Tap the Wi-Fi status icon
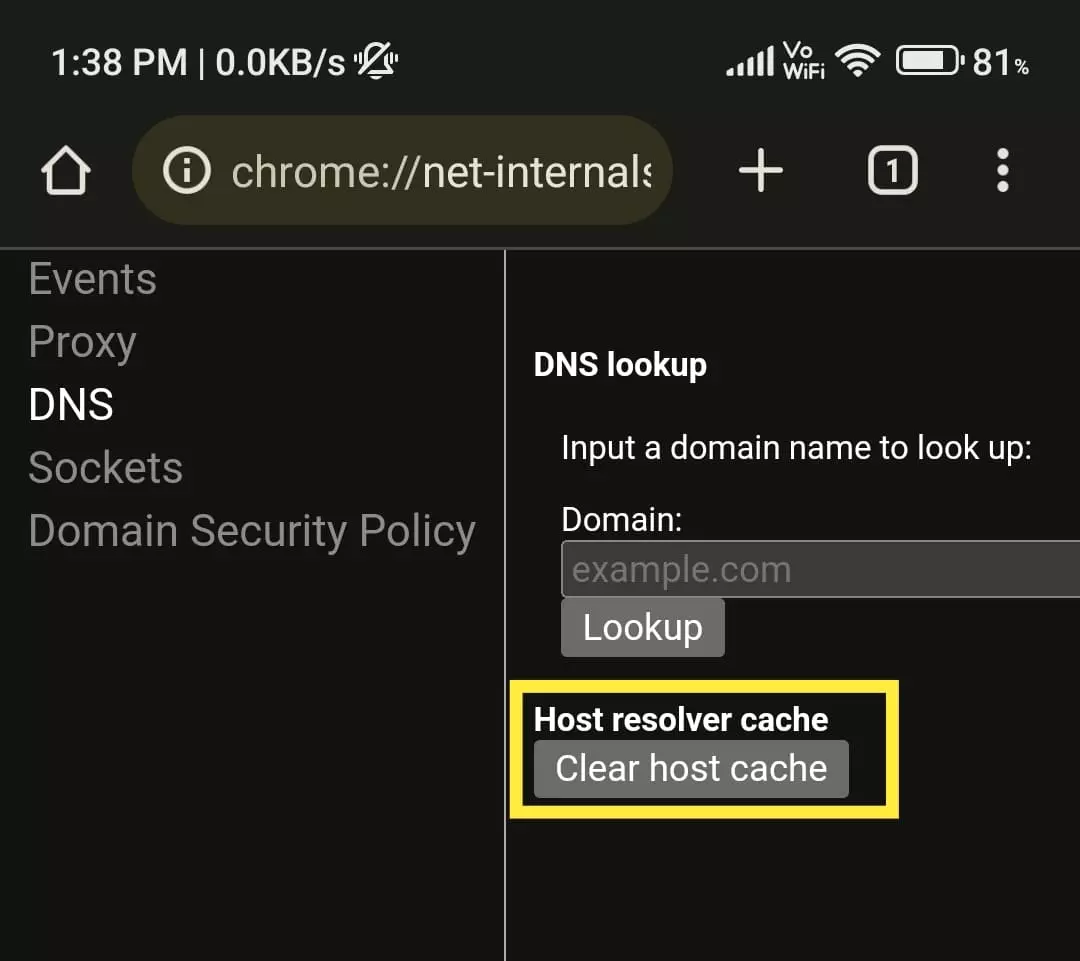The height and width of the screenshot is (961, 1080). coord(858,60)
